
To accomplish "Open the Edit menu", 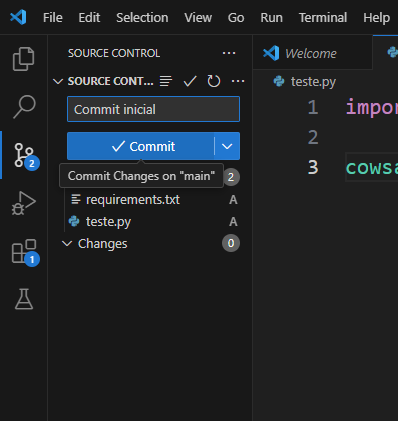I will click(89, 17).
